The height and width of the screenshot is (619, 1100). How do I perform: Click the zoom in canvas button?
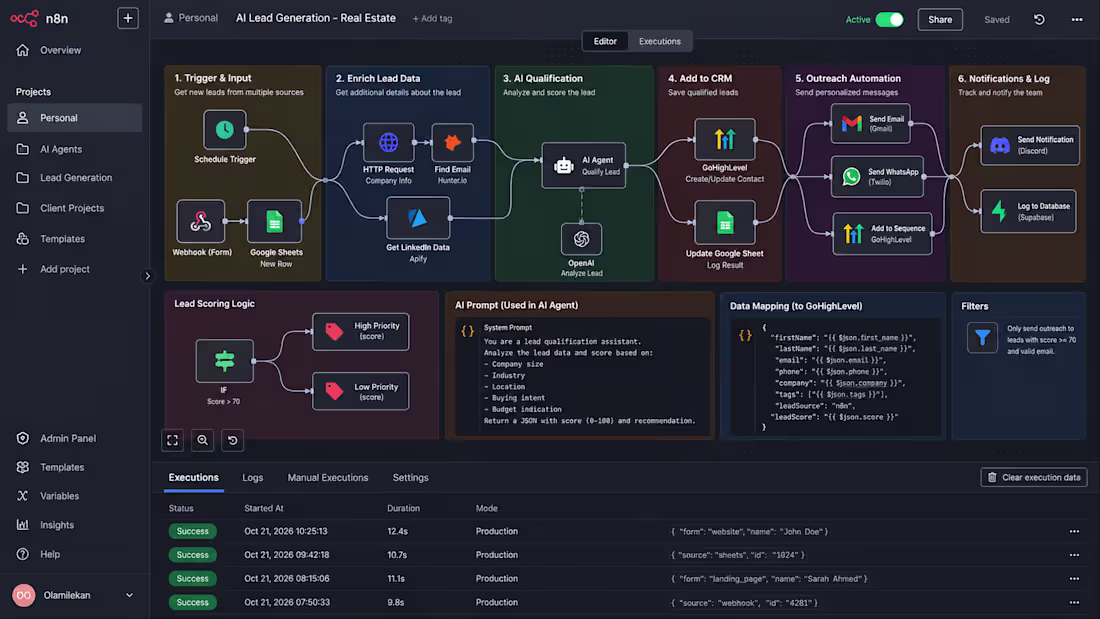coord(202,440)
